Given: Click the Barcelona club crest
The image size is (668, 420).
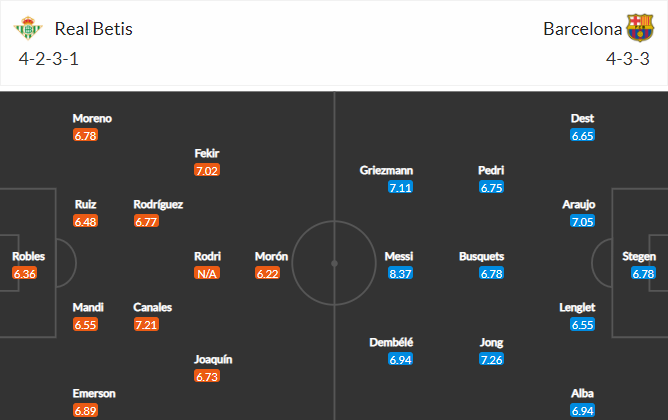Looking at the screenshot, I should tap(640, 28).
